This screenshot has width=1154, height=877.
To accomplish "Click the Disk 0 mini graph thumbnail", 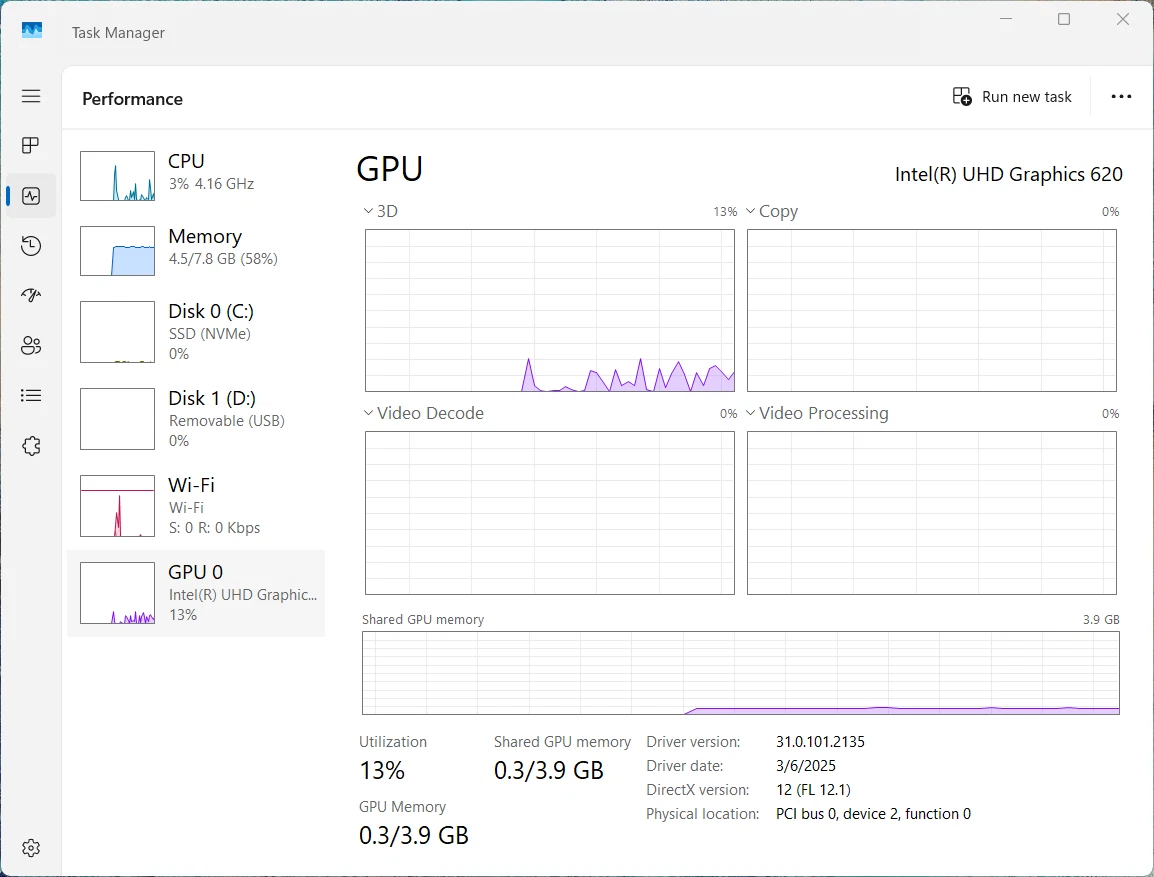I will pos(118,332).
